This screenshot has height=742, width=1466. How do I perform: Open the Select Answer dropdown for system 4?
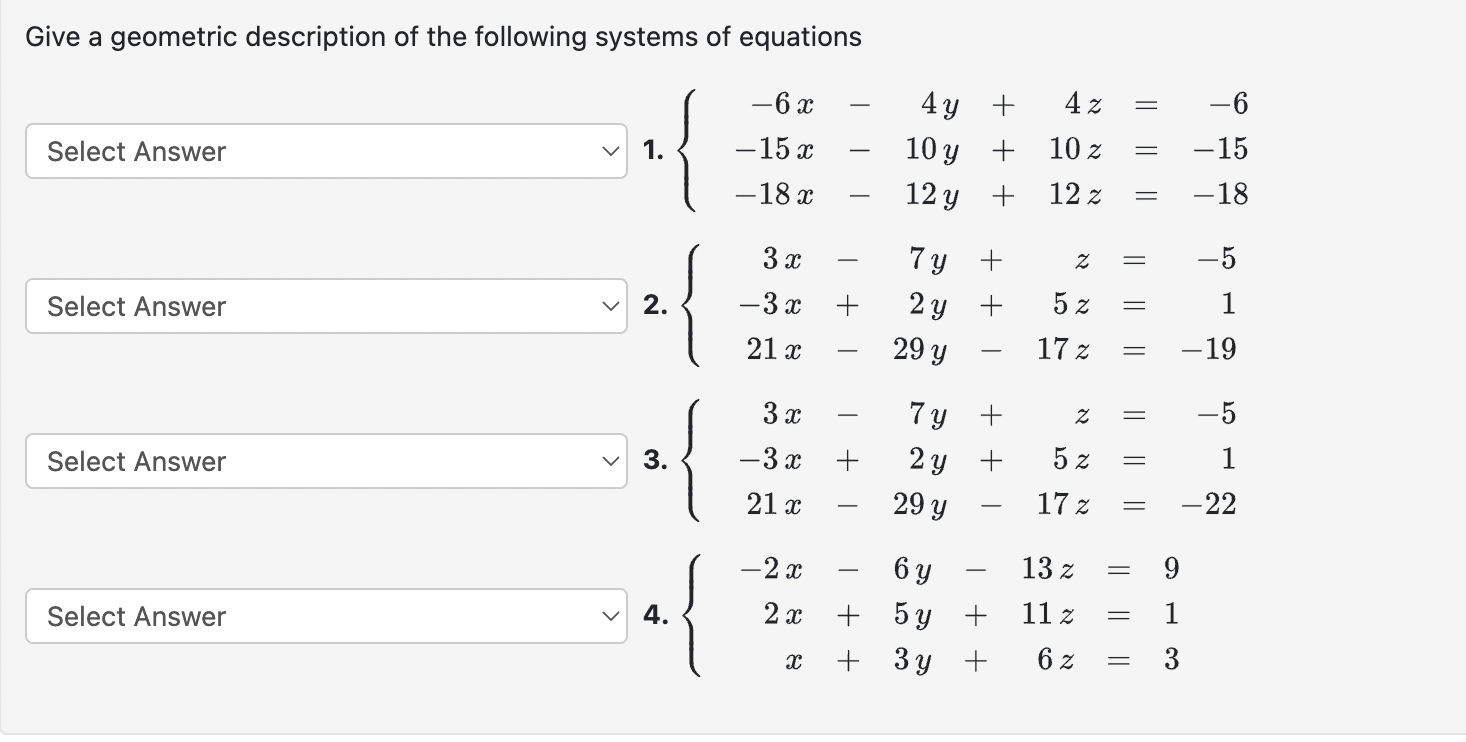(325, 616)
